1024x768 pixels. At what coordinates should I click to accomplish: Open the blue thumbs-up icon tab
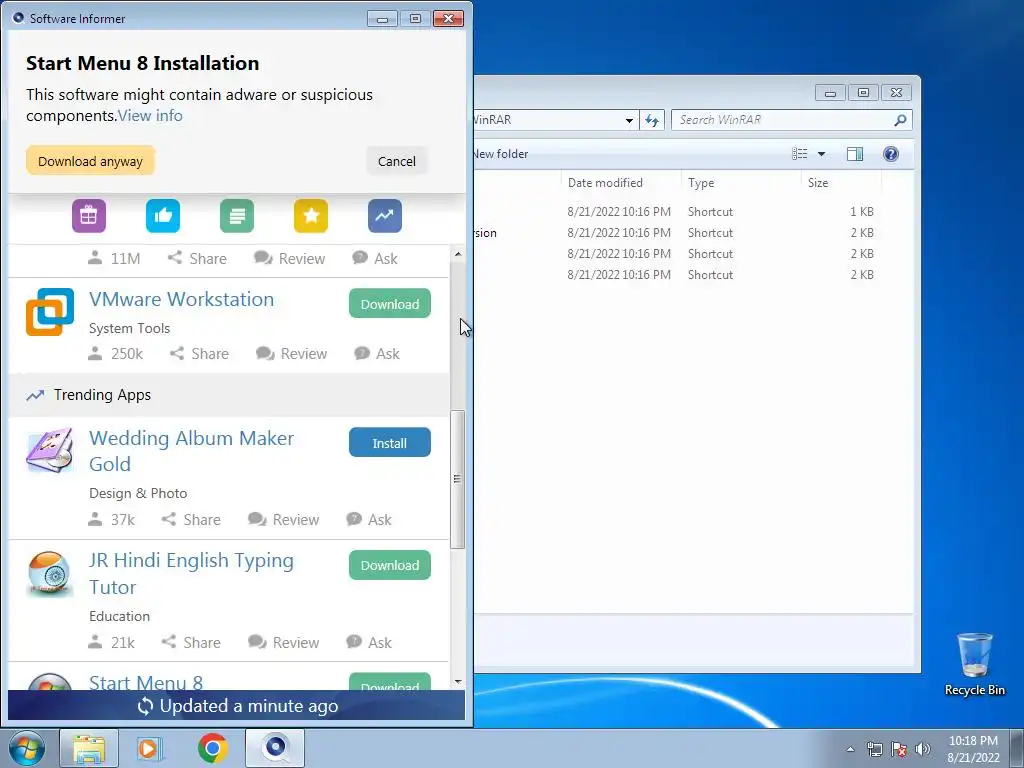(163, 216)
